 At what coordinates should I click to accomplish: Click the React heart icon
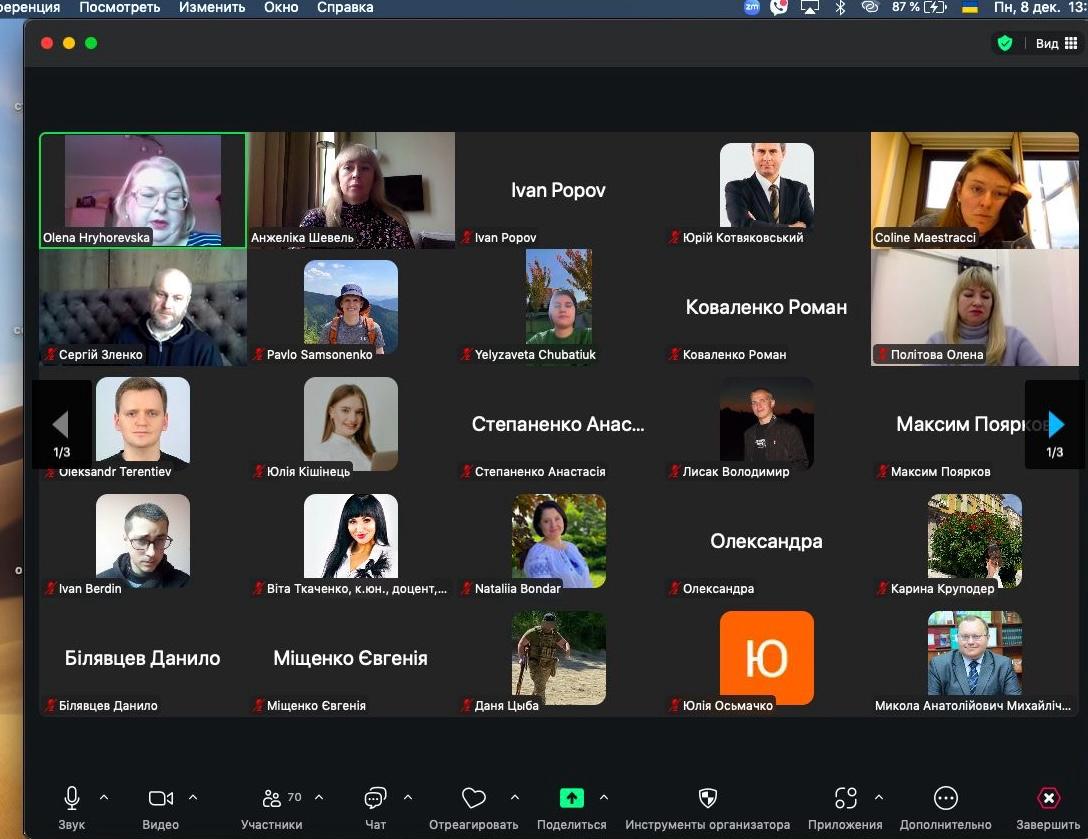(473, 798)
